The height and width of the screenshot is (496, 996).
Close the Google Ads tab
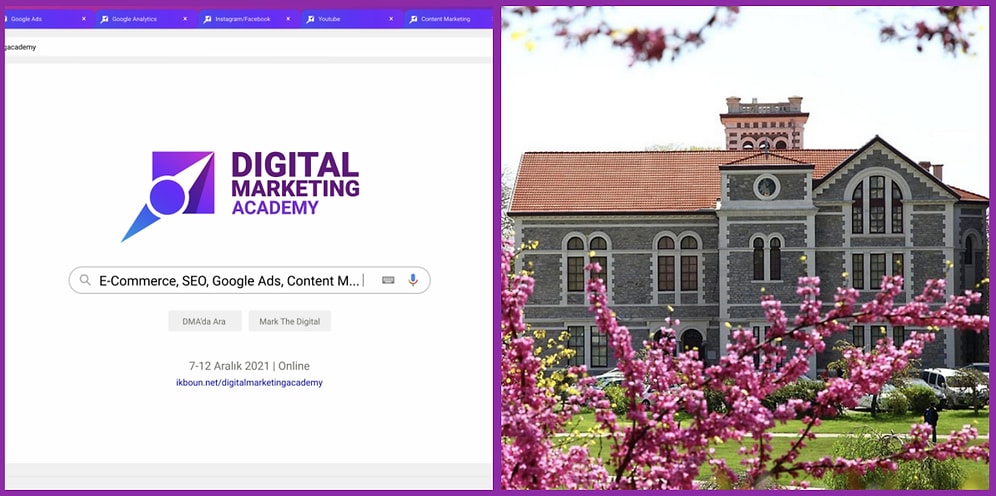[x=84, y=19]
